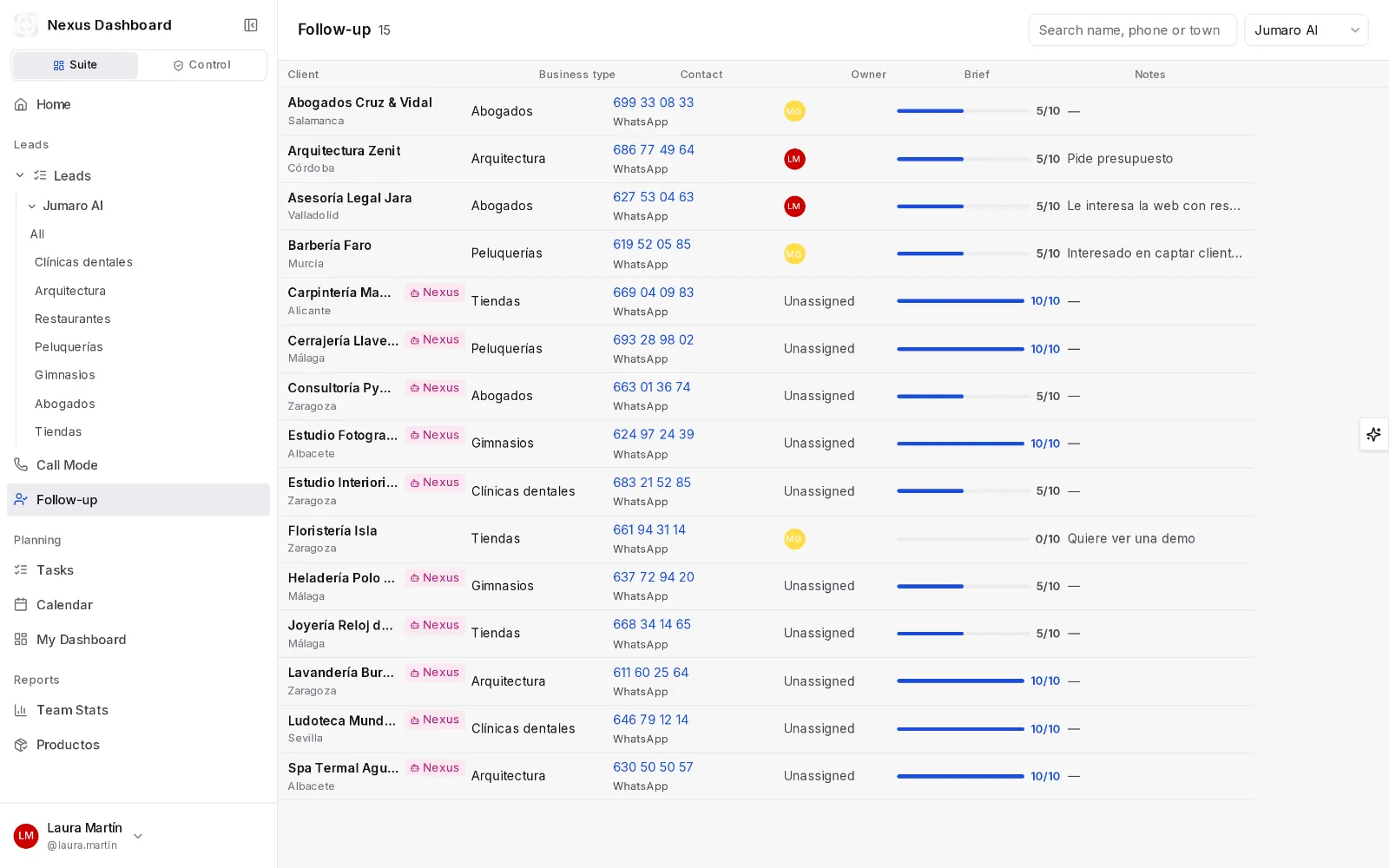1389x868 pixels.
Task: Click phone number 699 33 08 33
Action: tap(653, 102)
